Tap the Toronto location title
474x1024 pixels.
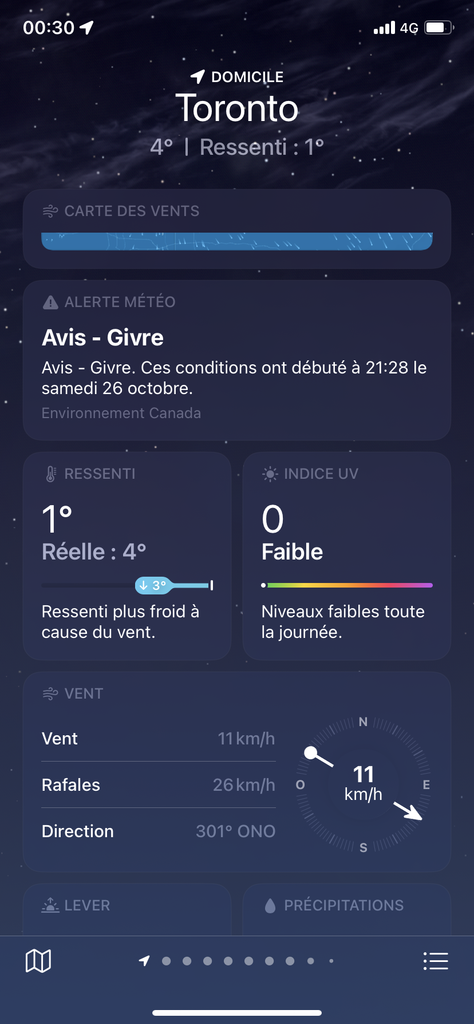pos(237,108)
